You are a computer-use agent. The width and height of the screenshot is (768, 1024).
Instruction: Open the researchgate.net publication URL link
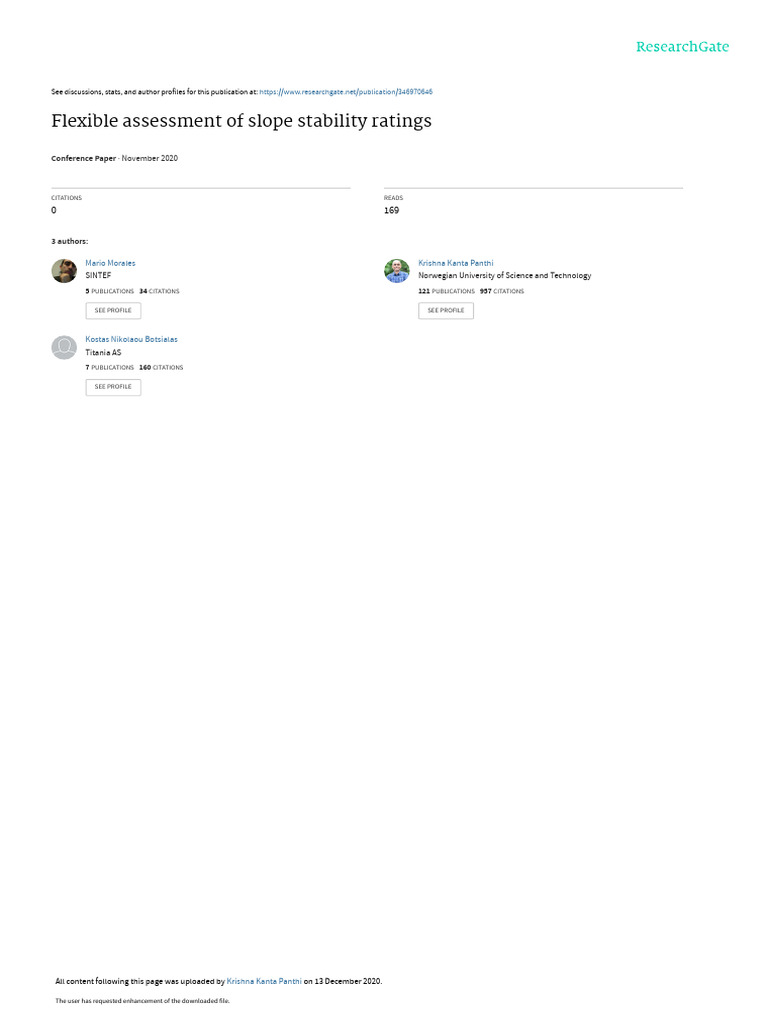(x=346, y=92)
